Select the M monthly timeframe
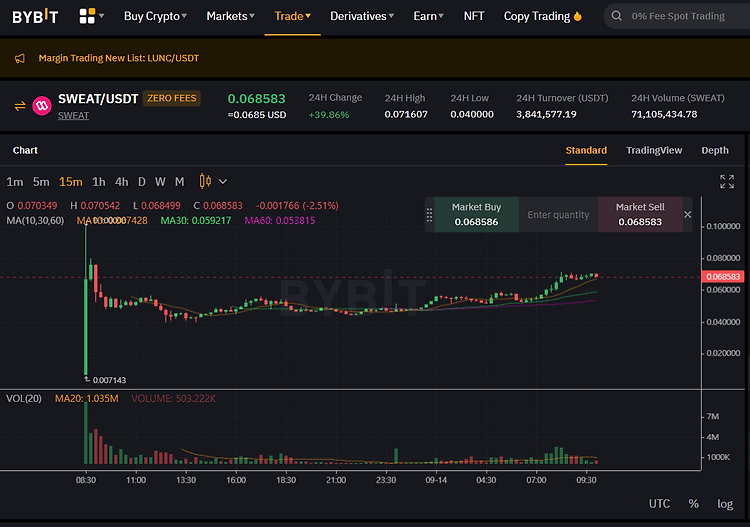 click(179, 182)
